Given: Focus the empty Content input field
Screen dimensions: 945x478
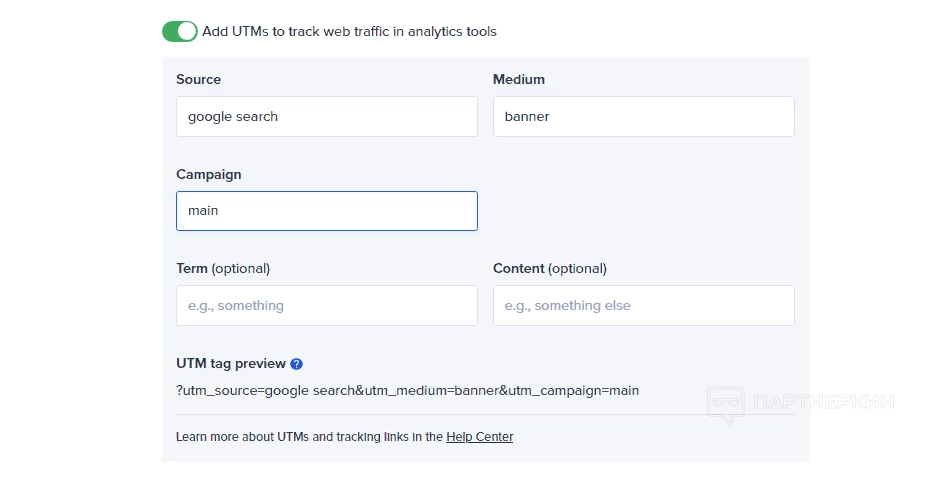Looking at the screenshot, I should click(x=643, y=306).
